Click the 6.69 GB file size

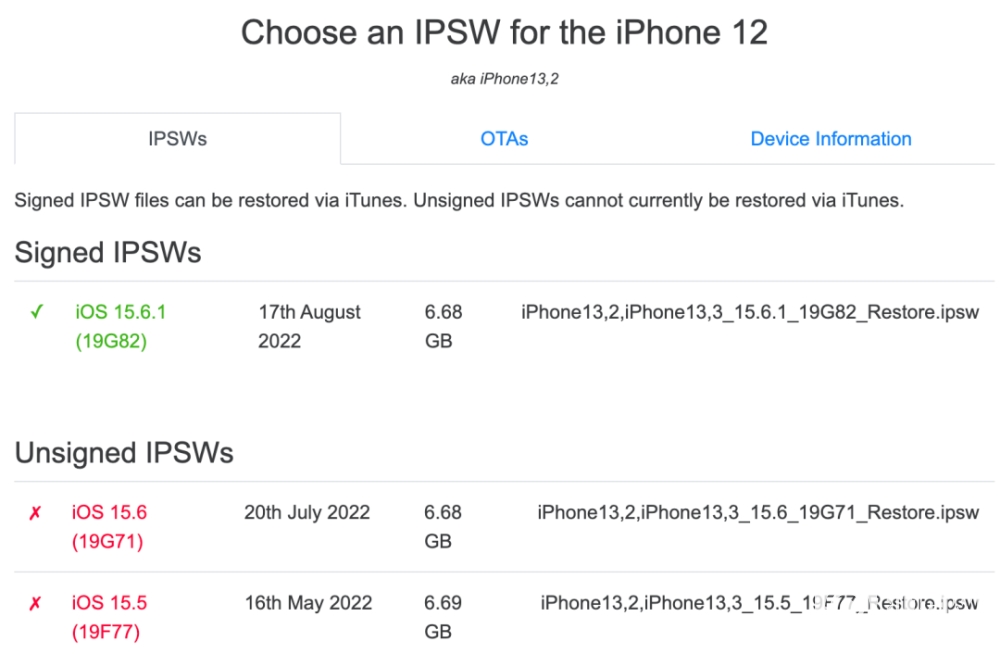(x=443, y=617)
